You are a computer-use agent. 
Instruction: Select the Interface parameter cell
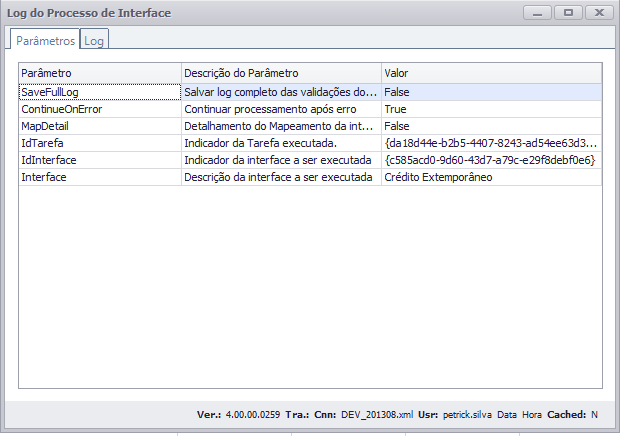(x=100, y=177)
